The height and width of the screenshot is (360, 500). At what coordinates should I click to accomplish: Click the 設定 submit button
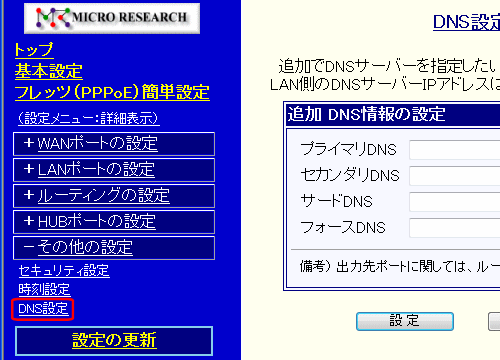click(x=405, y=322)
